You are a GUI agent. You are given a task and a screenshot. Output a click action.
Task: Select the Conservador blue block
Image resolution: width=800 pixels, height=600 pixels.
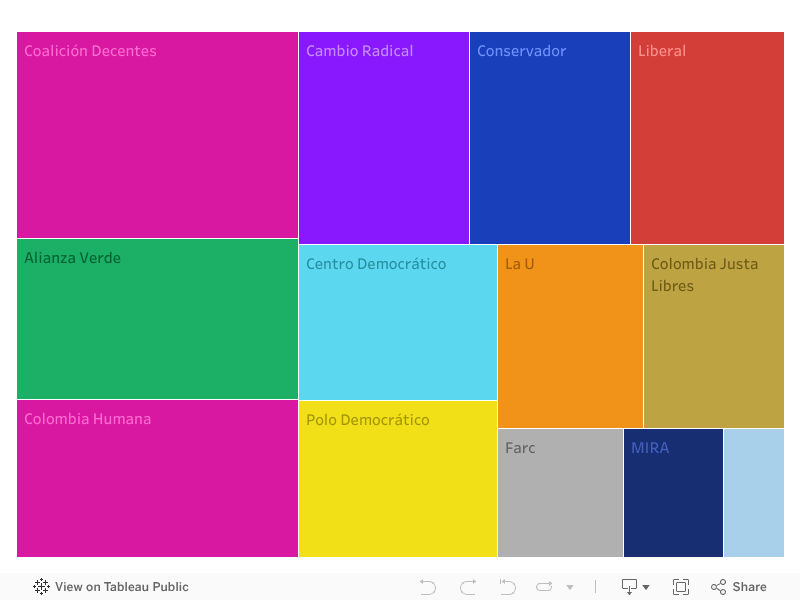point(549,138)
